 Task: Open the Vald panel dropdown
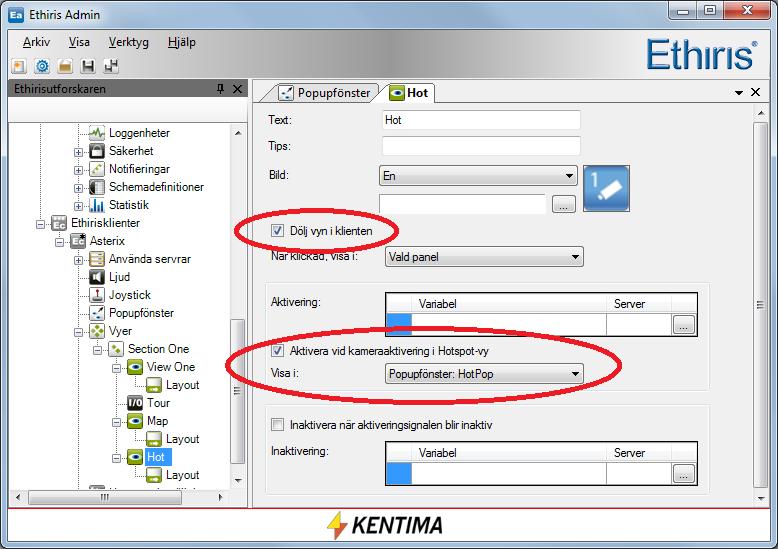(x=484, y=257)
